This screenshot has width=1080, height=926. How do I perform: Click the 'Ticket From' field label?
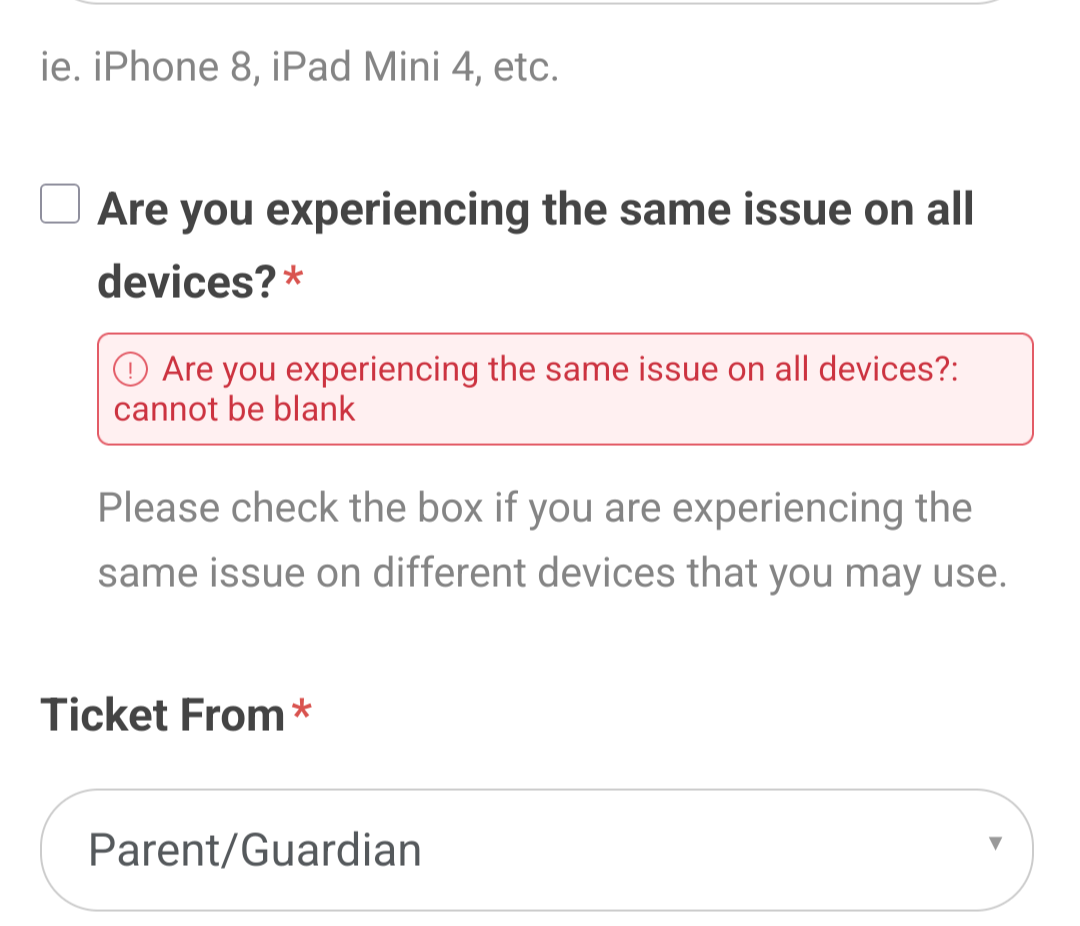(163, 716)
